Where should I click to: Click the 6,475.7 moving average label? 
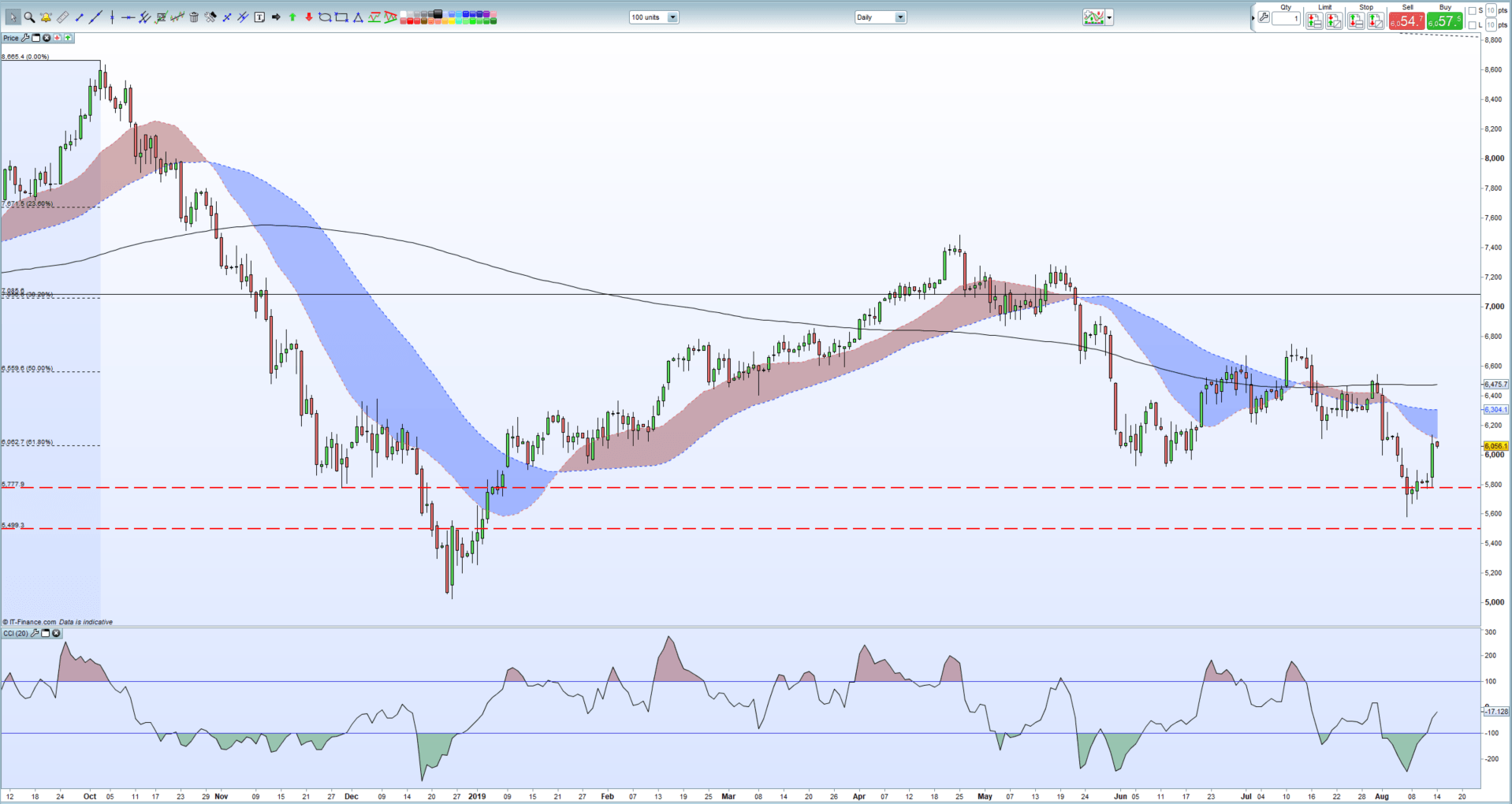pyautogui.click(x=1495, y=385)
